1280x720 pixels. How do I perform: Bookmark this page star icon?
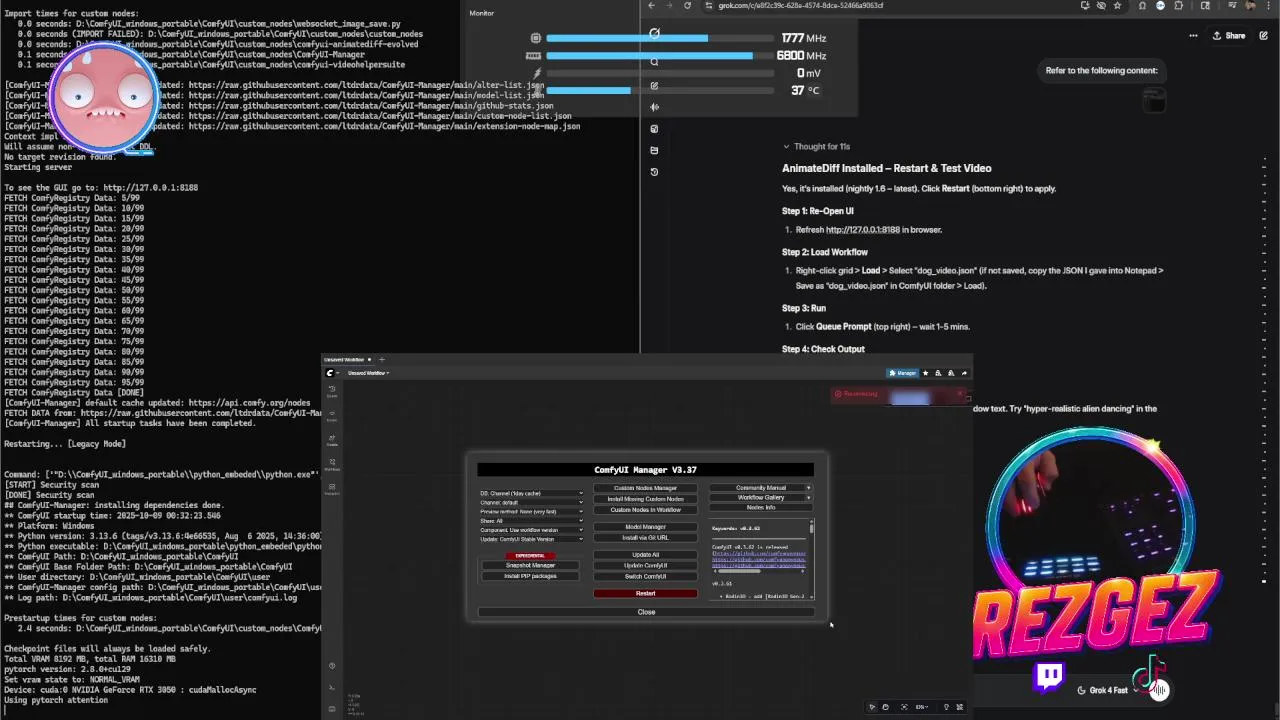pyautogui.click(x=1117, y=5)
